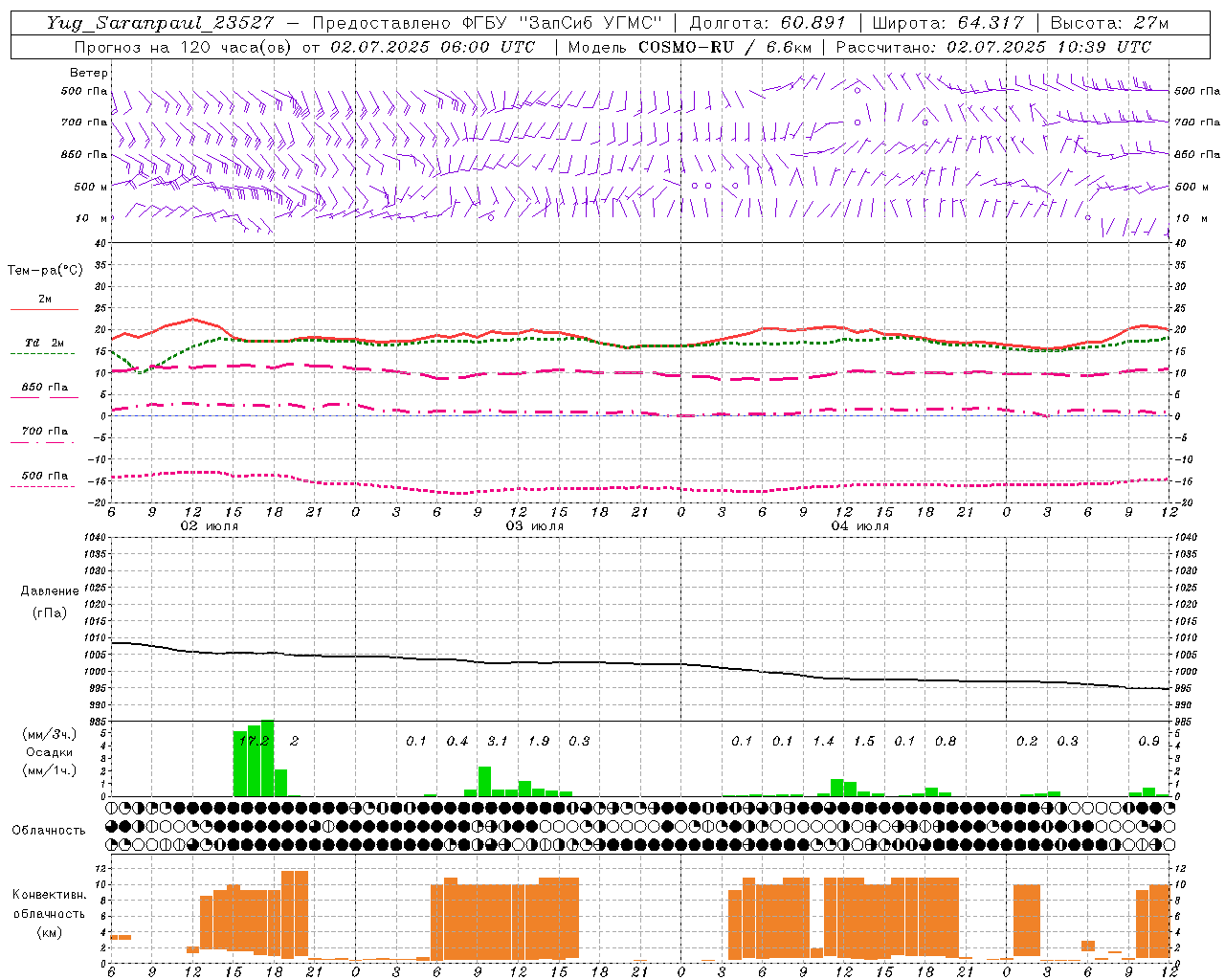This screenshot has height=980, width=1225.
Task: Click the Ветер panel label
Action: (x=89, y=73)
